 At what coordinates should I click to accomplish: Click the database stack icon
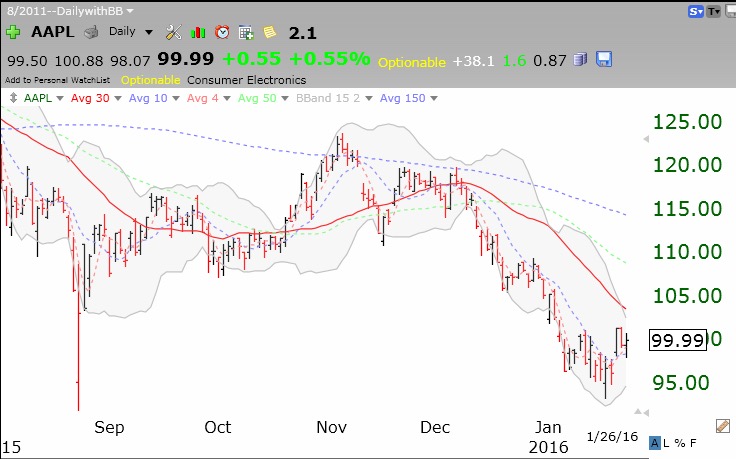click(581, 59)
